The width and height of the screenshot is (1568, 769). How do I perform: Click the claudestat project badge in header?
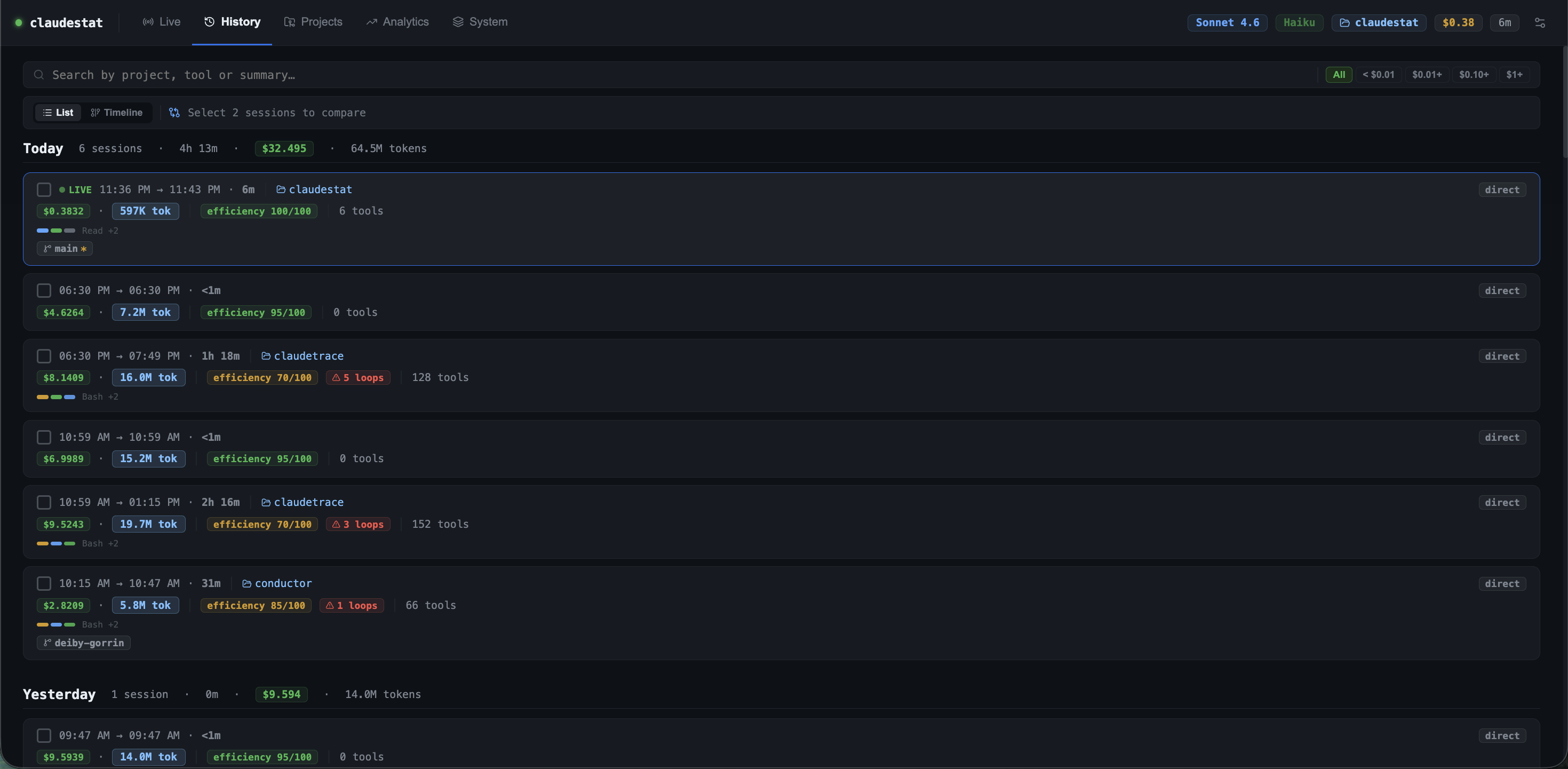coord(1379,22)
